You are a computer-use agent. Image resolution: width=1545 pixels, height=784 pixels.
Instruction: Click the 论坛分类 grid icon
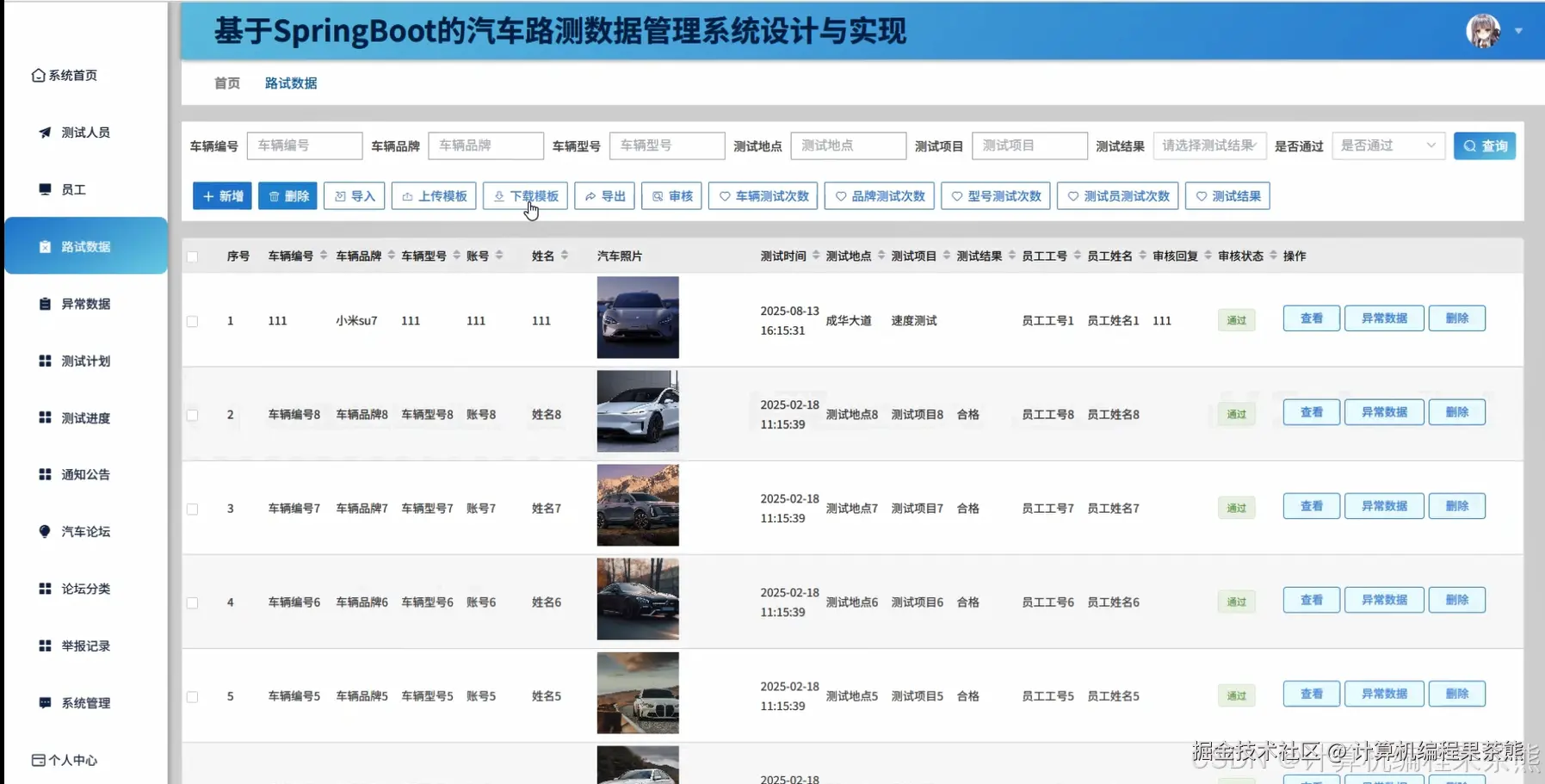point(45,589)
